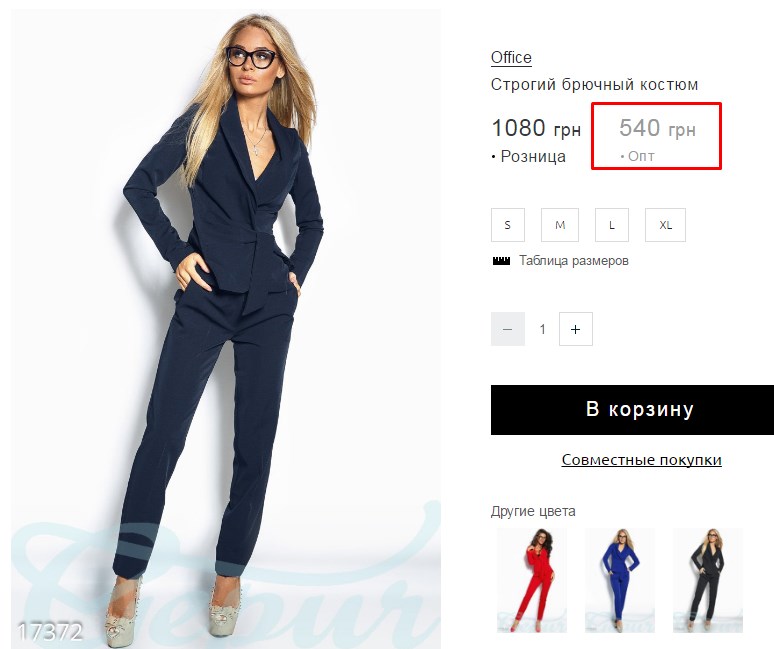The width and height of the screenshot is (774, 649).
Task: Pick size XL
Action: click(665, 225)
